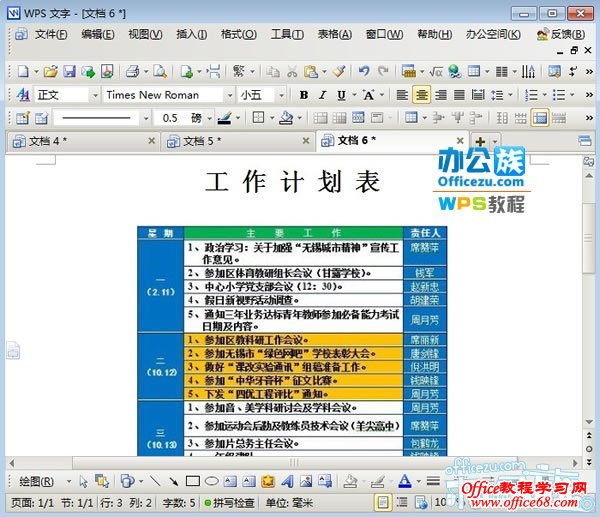Activate the format painter brush
Screen dimensions: 600x517
[x=339, y=72]
